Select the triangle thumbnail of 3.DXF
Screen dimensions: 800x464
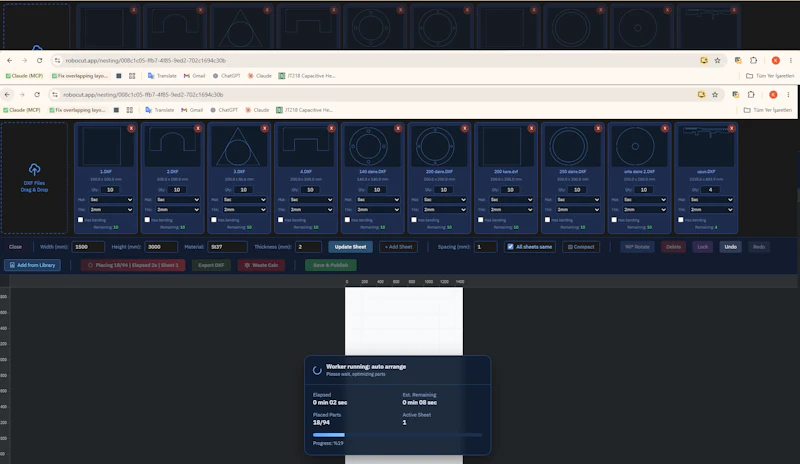pyautogui.click(x=239, y=146)
